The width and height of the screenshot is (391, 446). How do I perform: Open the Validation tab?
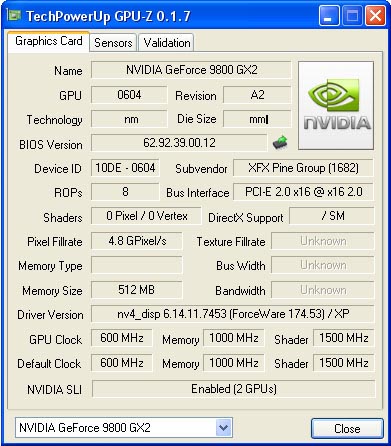166,43
